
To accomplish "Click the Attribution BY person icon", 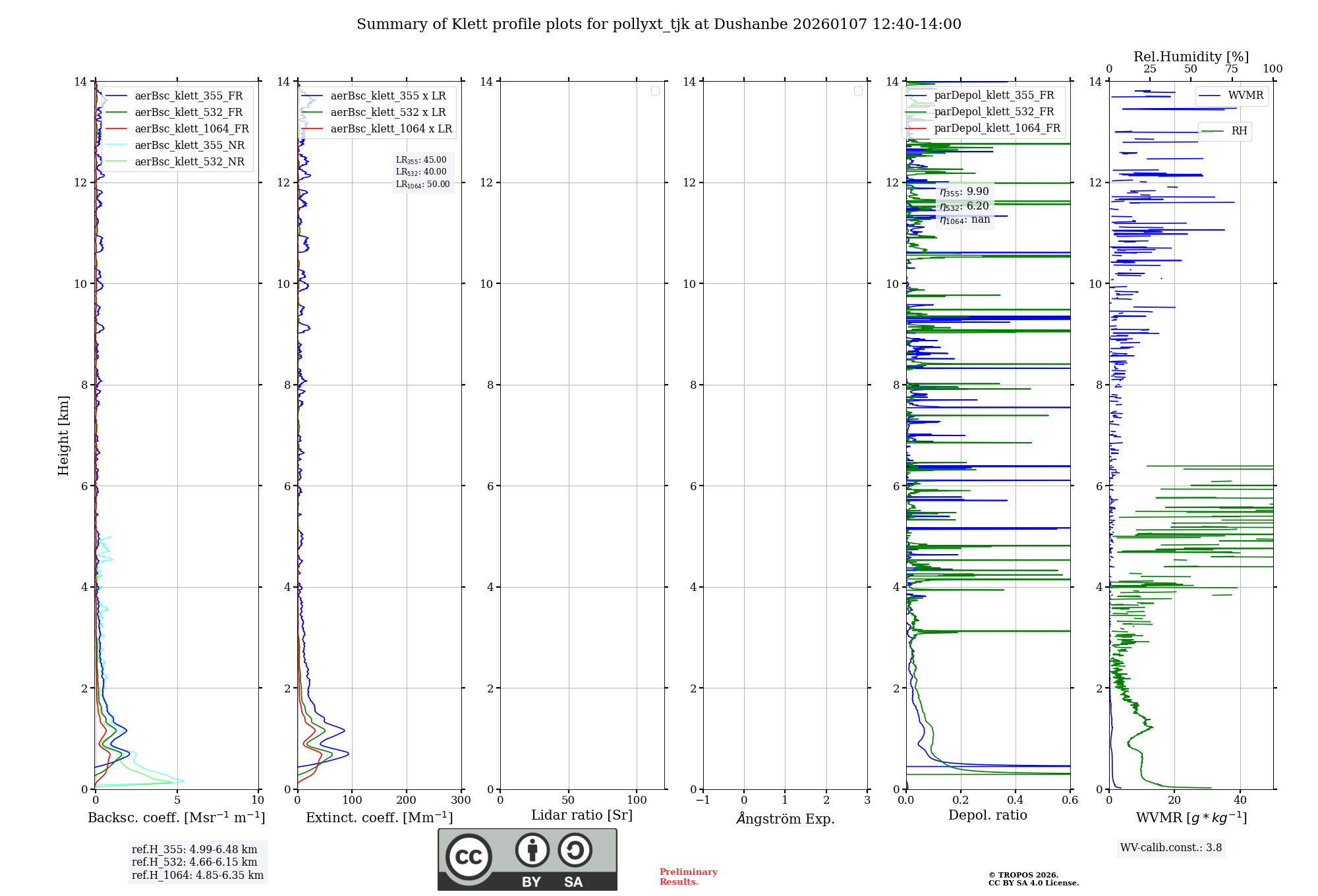I will coord(532,850).
